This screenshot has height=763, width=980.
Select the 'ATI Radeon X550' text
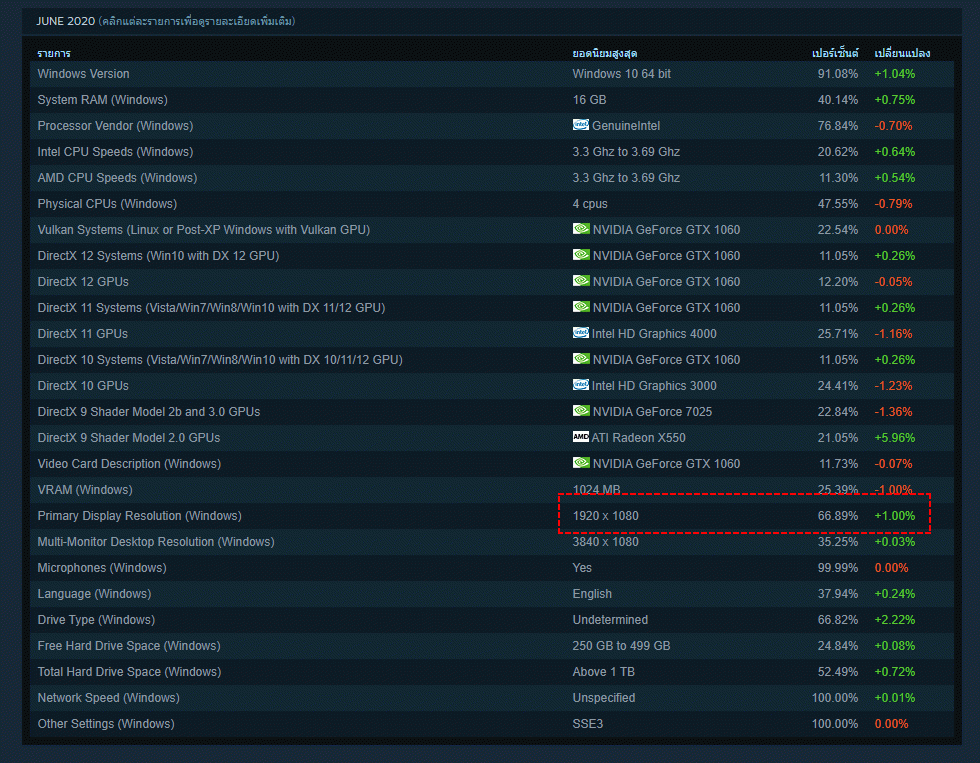(x=638, y=438)
